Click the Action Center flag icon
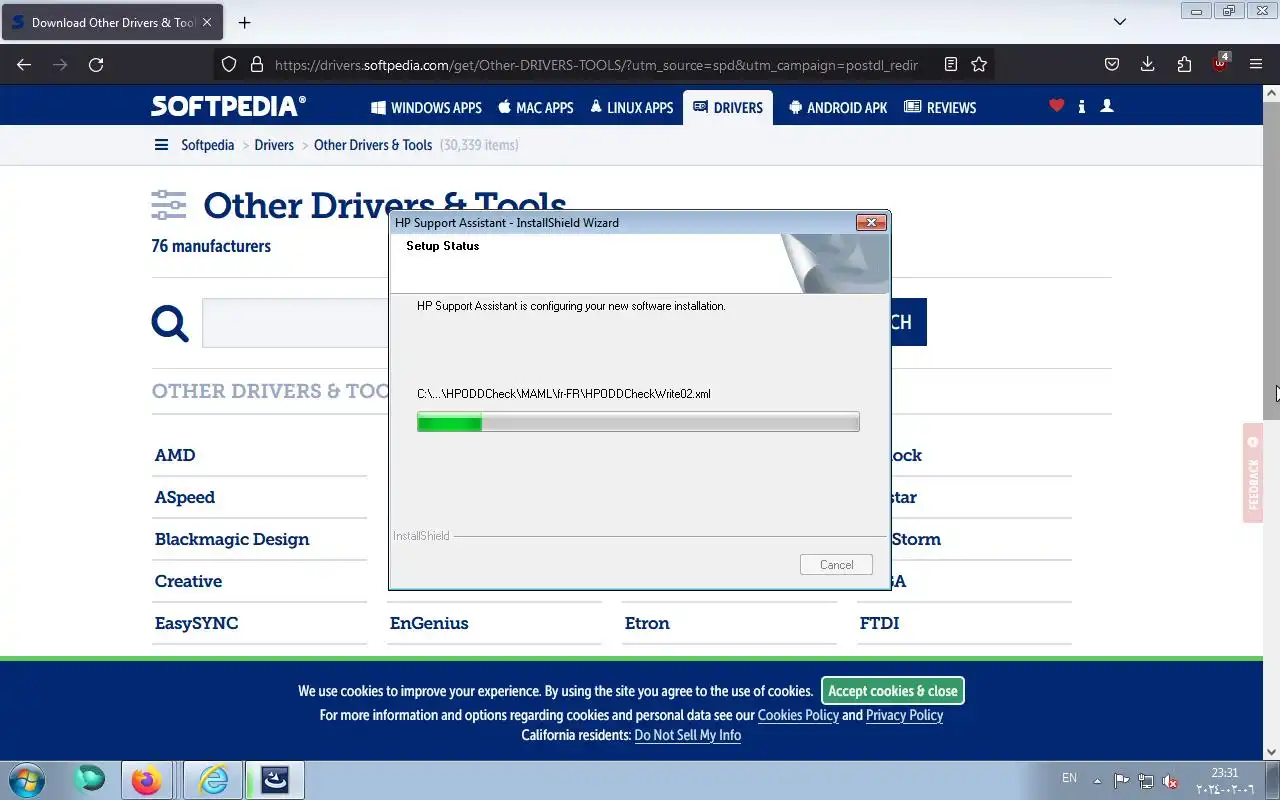The image size is (1280, 800). (x=1121, y=781)
